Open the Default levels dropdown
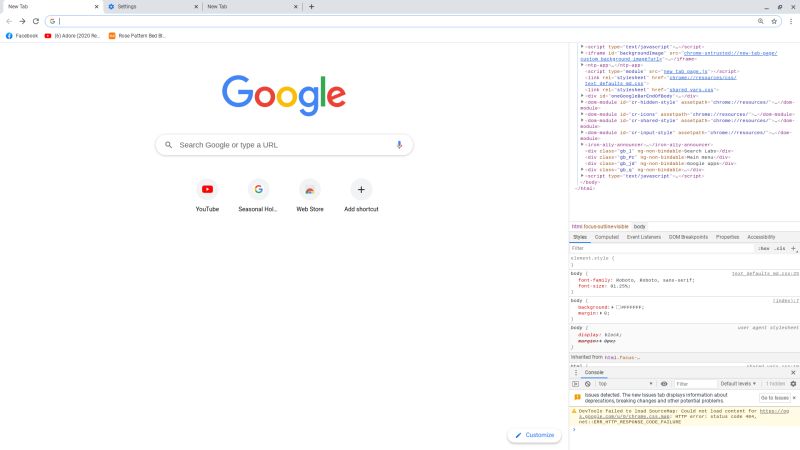This screenshot has height=450, width=800. (738, 384)
